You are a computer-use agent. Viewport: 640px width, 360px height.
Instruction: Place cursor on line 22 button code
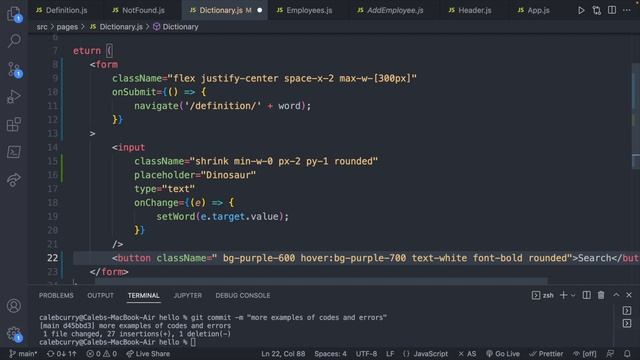tap(356, 258)
